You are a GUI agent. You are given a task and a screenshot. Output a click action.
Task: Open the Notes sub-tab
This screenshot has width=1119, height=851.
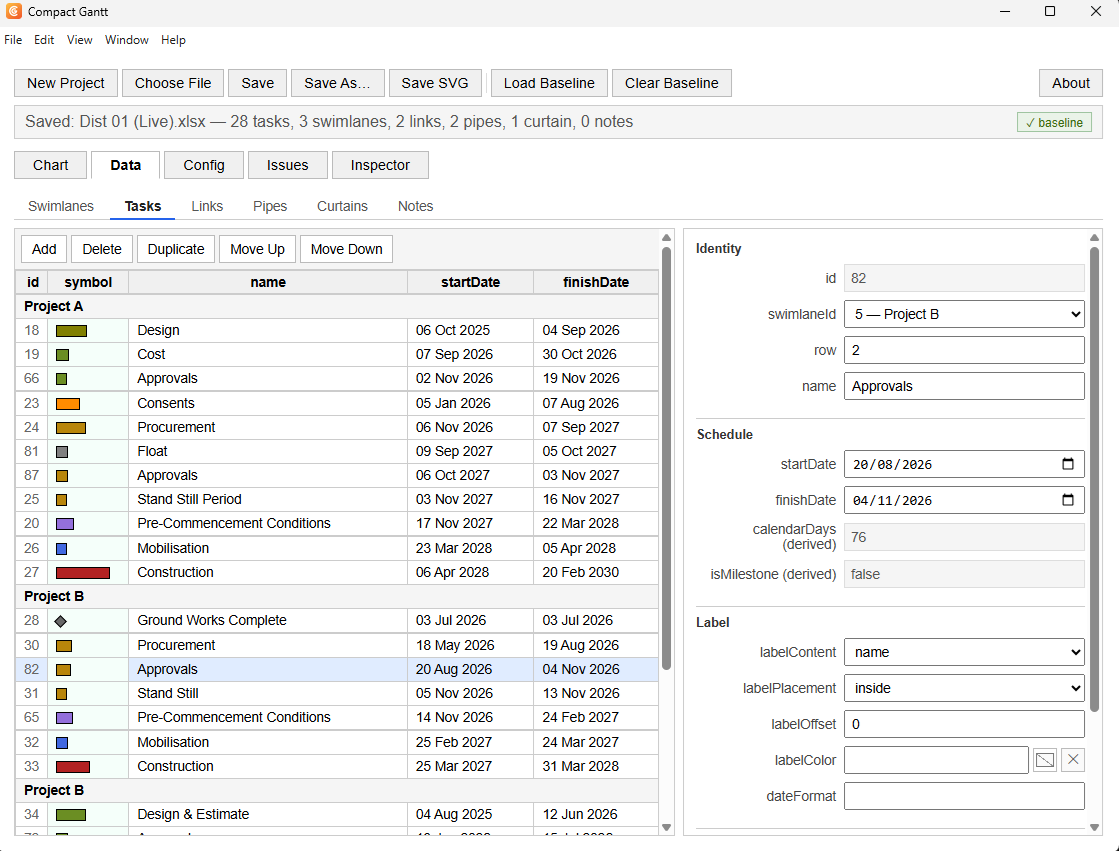[415, 206]
